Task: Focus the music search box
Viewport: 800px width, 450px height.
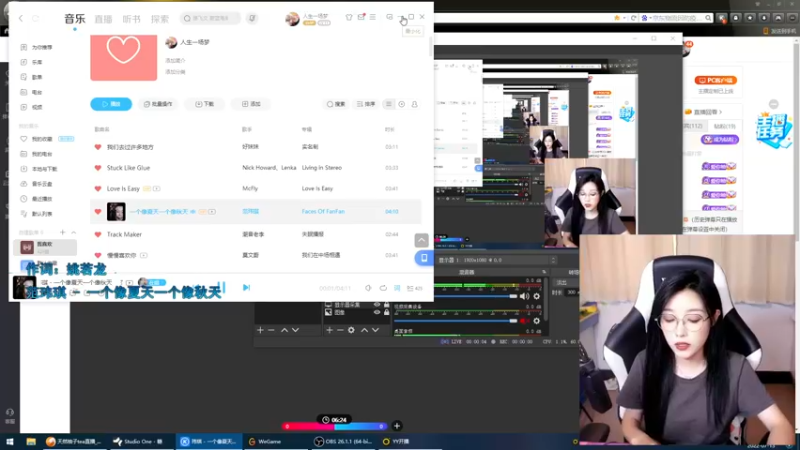Action: click(210, 18)
